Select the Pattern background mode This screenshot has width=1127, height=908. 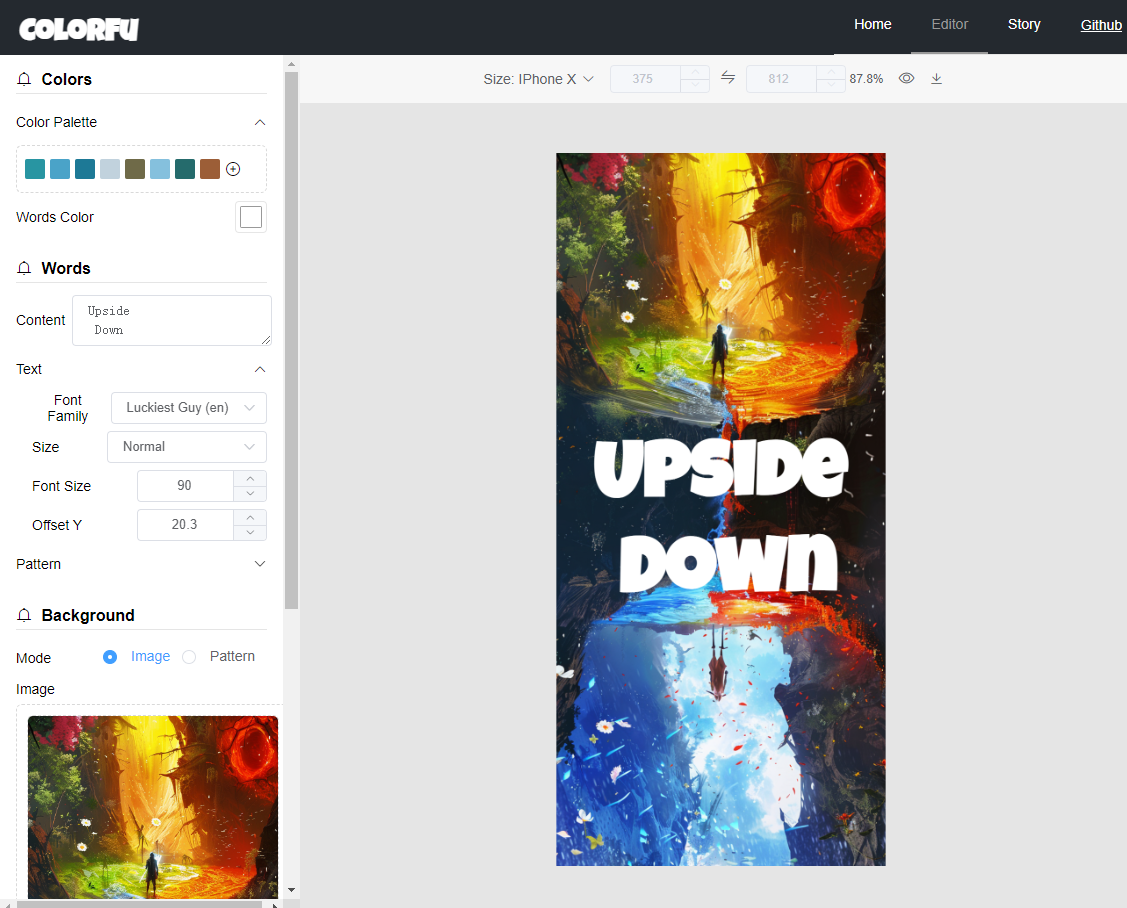[189, 657]
